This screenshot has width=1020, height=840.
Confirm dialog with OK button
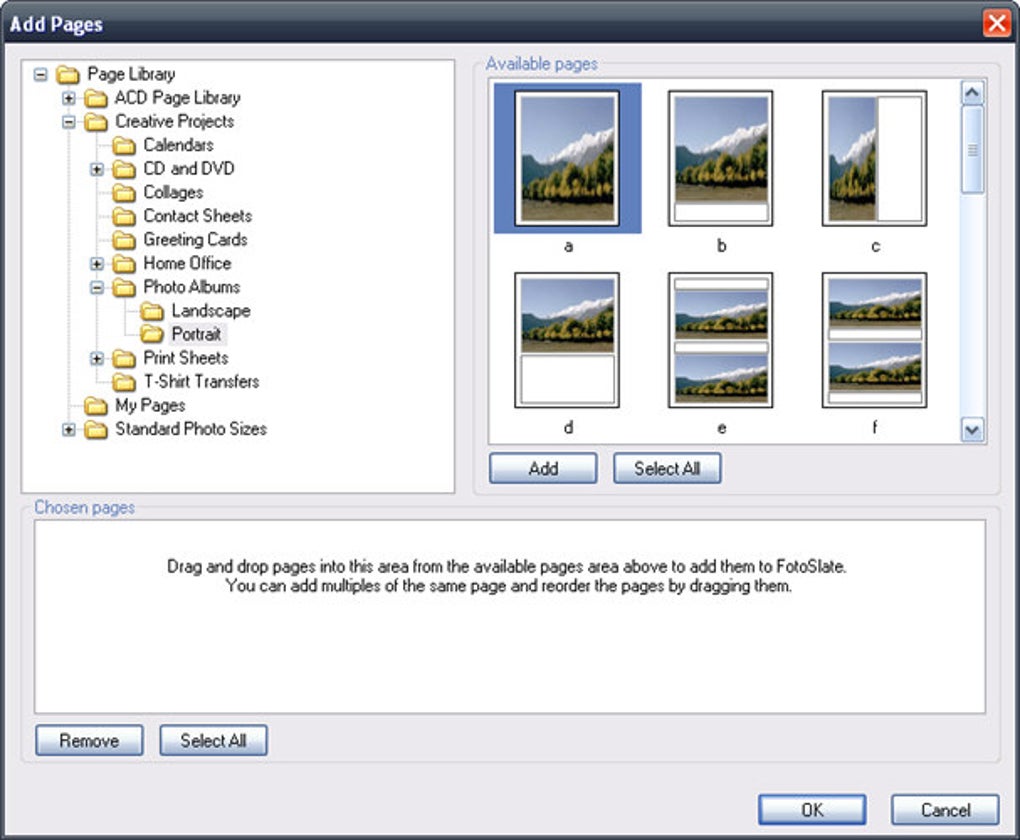(812, 810)
